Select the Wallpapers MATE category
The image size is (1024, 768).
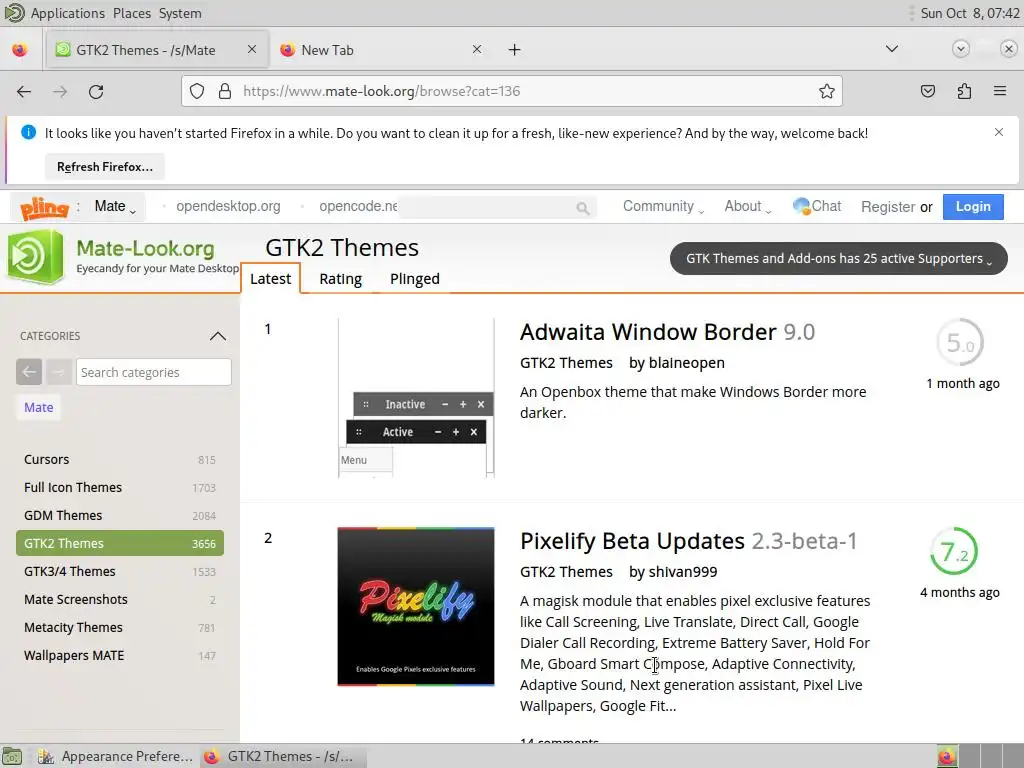click(x=120, y=656)
